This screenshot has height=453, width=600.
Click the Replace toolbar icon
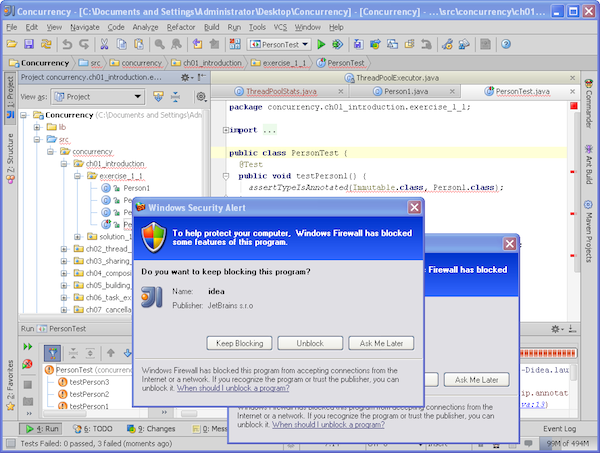176,44
